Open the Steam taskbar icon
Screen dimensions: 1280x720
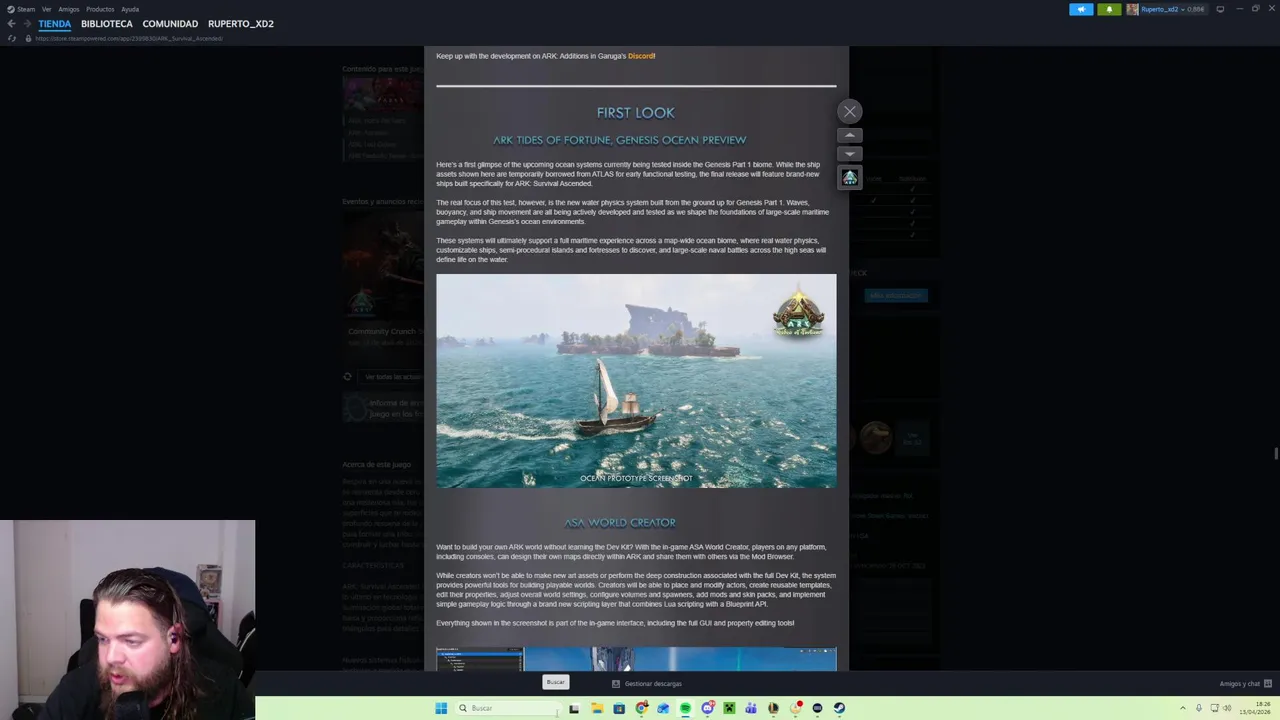point(839,708)
